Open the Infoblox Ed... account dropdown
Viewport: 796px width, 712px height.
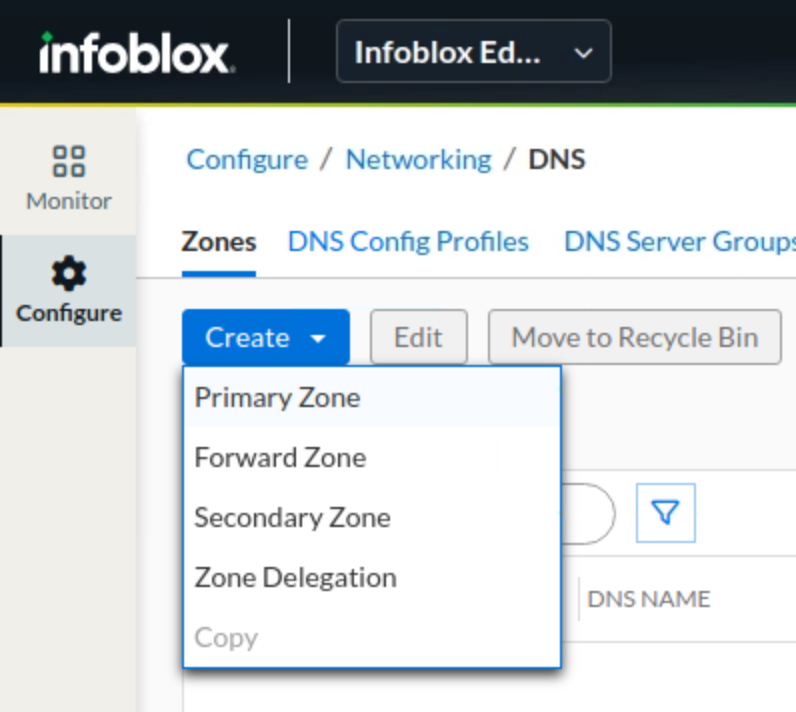click(473, 52)
